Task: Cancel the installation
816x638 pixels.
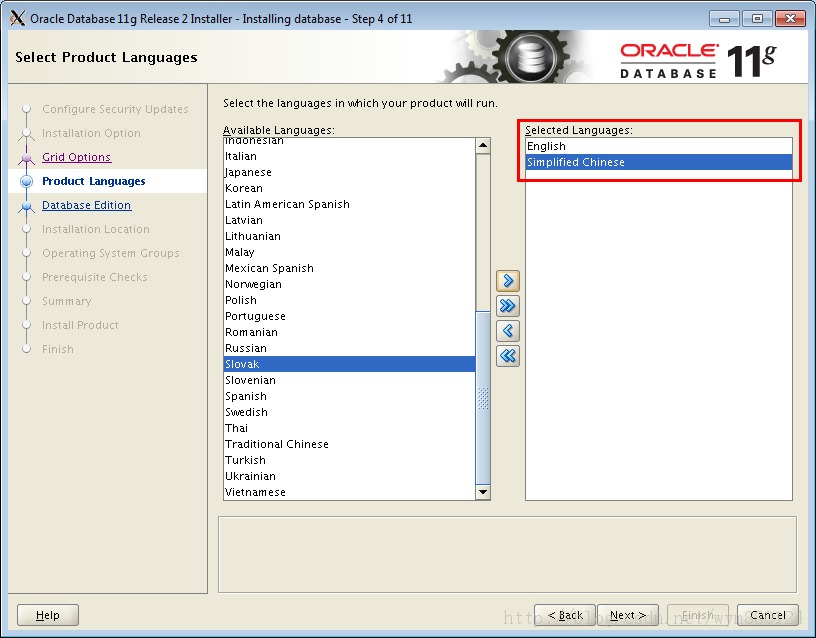Action: pyautogui.click(x=767, y=615)
